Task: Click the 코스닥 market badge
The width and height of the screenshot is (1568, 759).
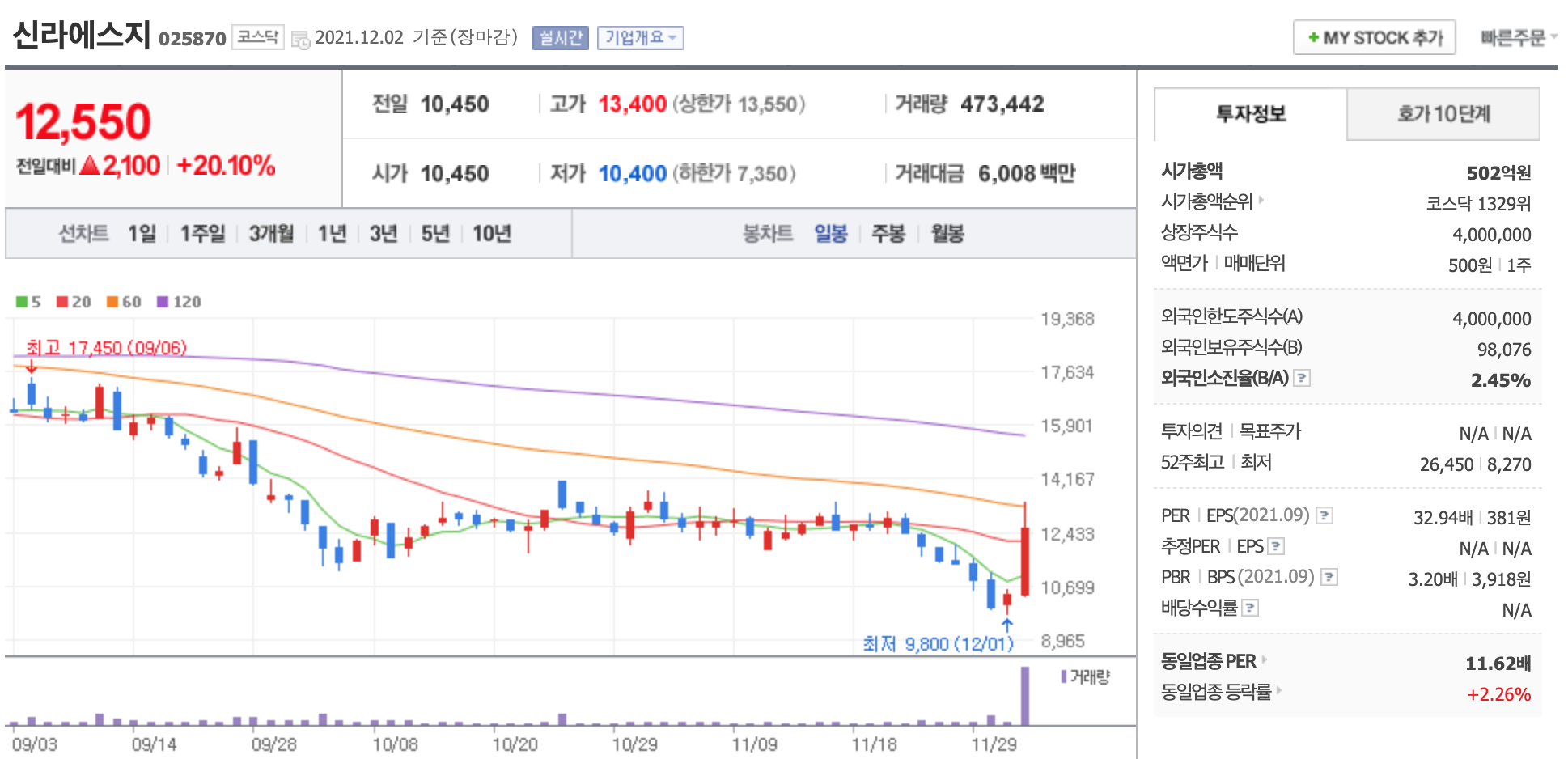Action: (x=258, y=37)
